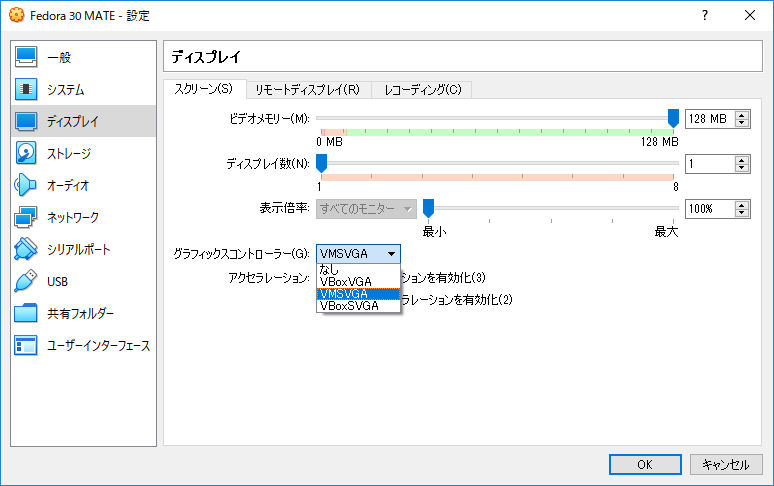Open the 共有フォルダー folder icon

click(x=26, y=313)
